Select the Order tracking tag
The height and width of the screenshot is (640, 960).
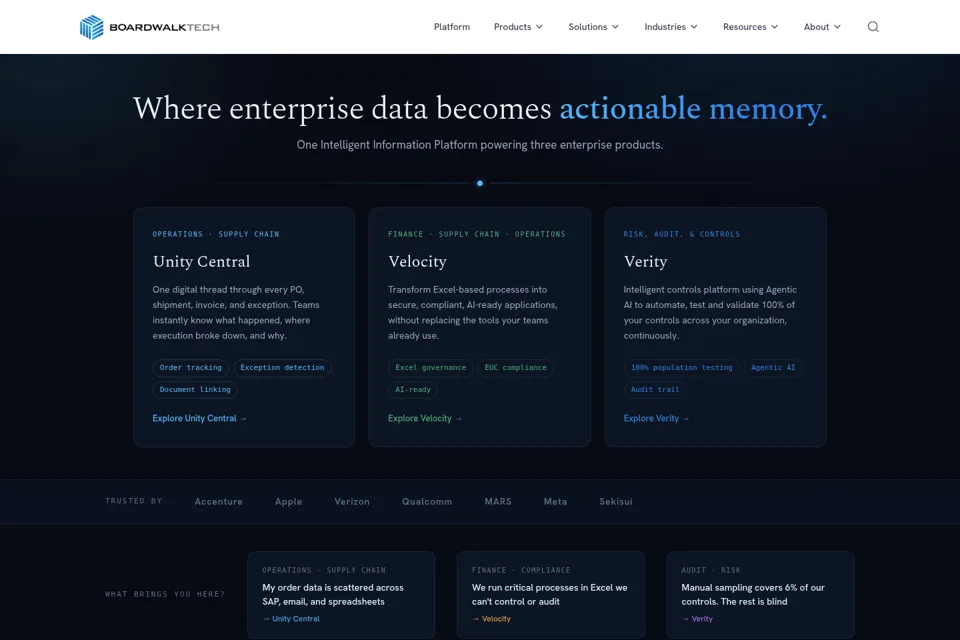coord(190,367)
